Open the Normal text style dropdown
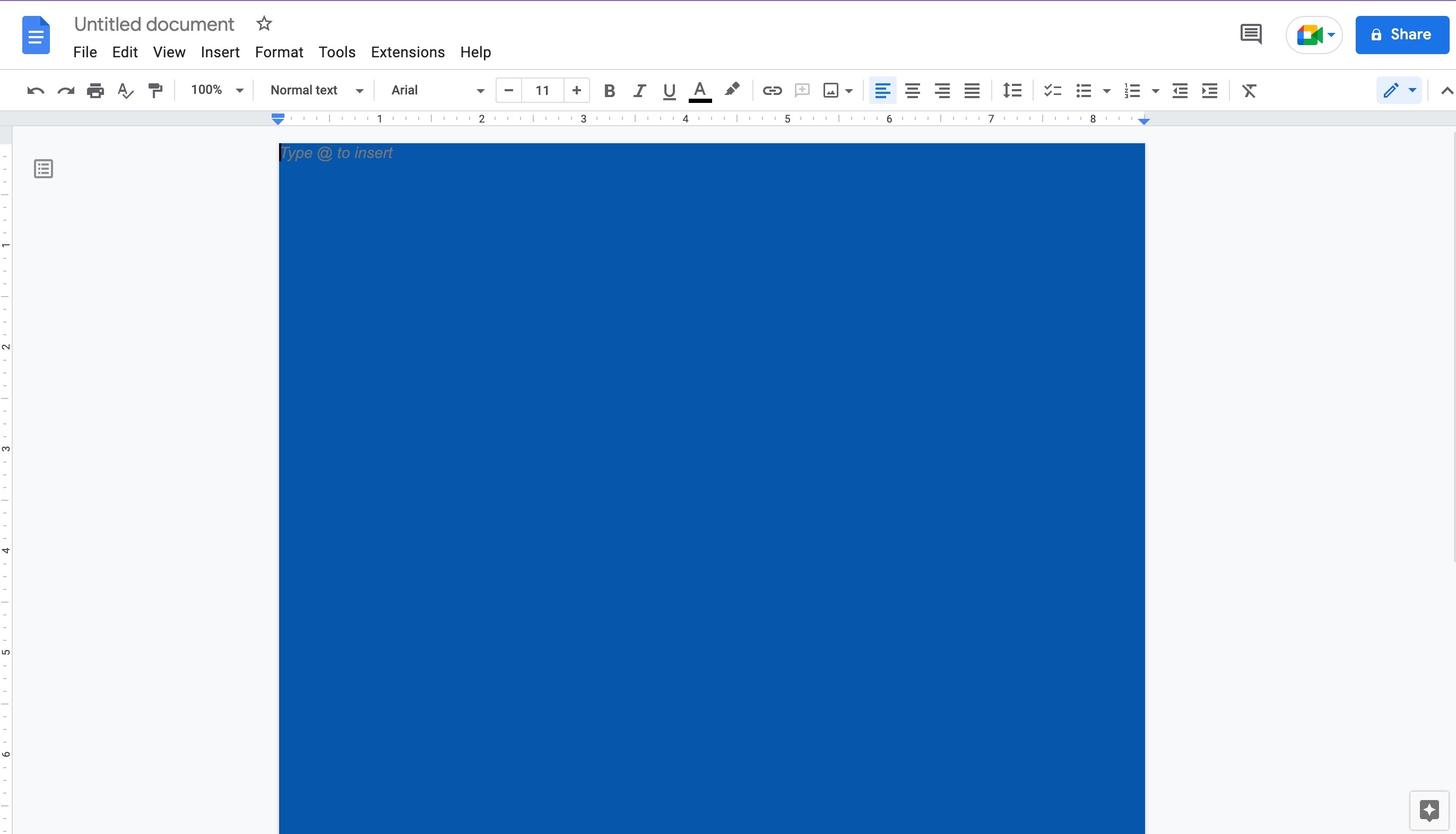Viewport: 1456px width, 834px height. click(x=316, y=91)
